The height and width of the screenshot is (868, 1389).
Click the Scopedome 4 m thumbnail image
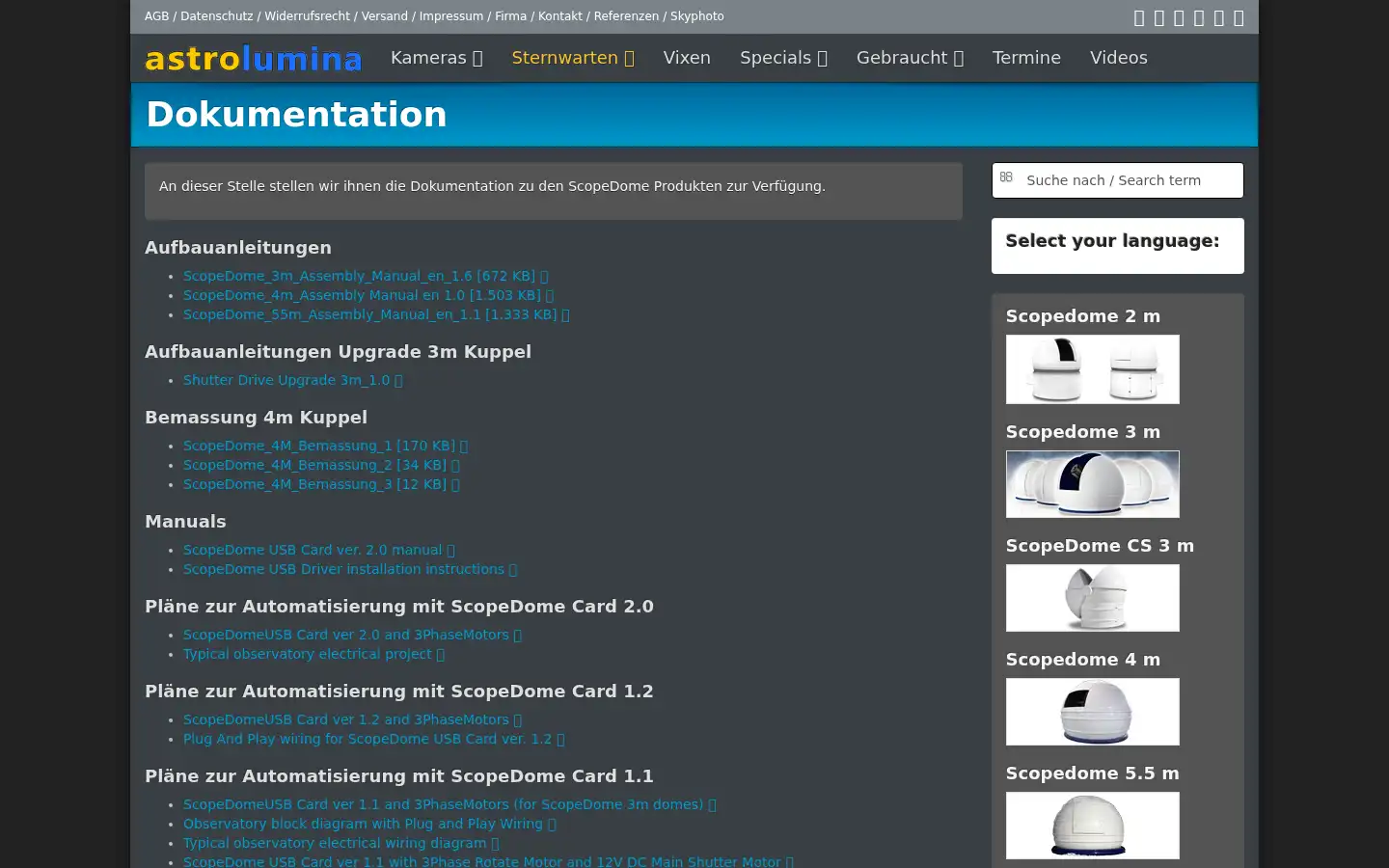click(x=1092, y=712)
